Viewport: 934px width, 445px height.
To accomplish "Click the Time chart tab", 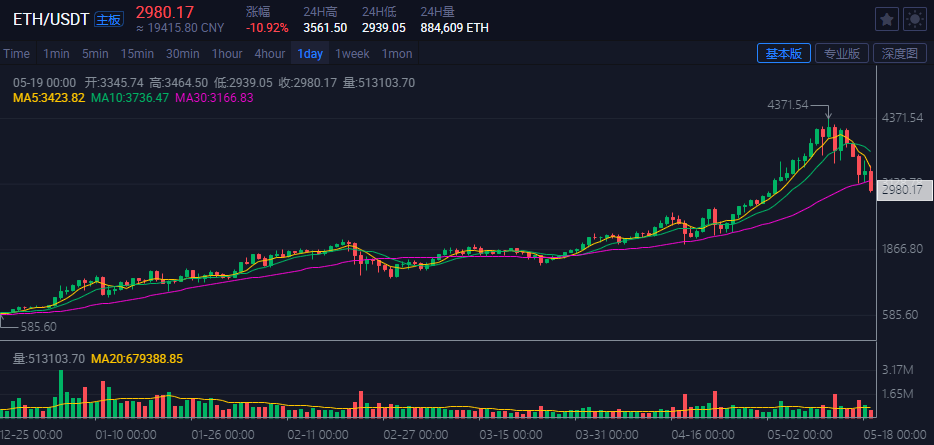I will (16, 54).
